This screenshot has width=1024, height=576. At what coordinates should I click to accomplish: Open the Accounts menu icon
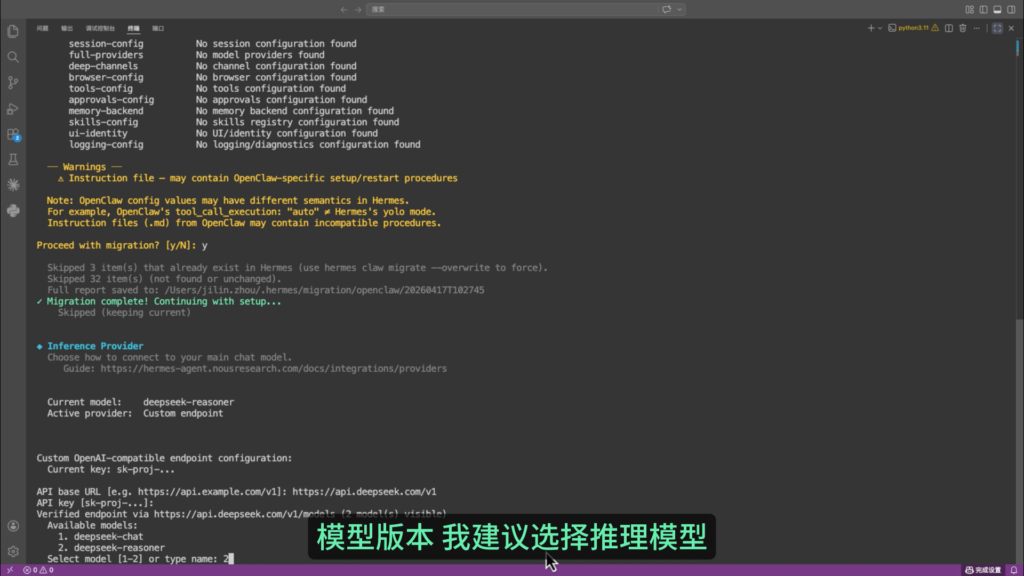click(13, 526)
